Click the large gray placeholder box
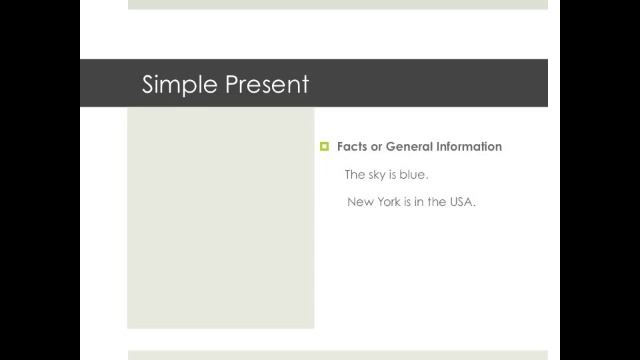 [x=221, y=218]
